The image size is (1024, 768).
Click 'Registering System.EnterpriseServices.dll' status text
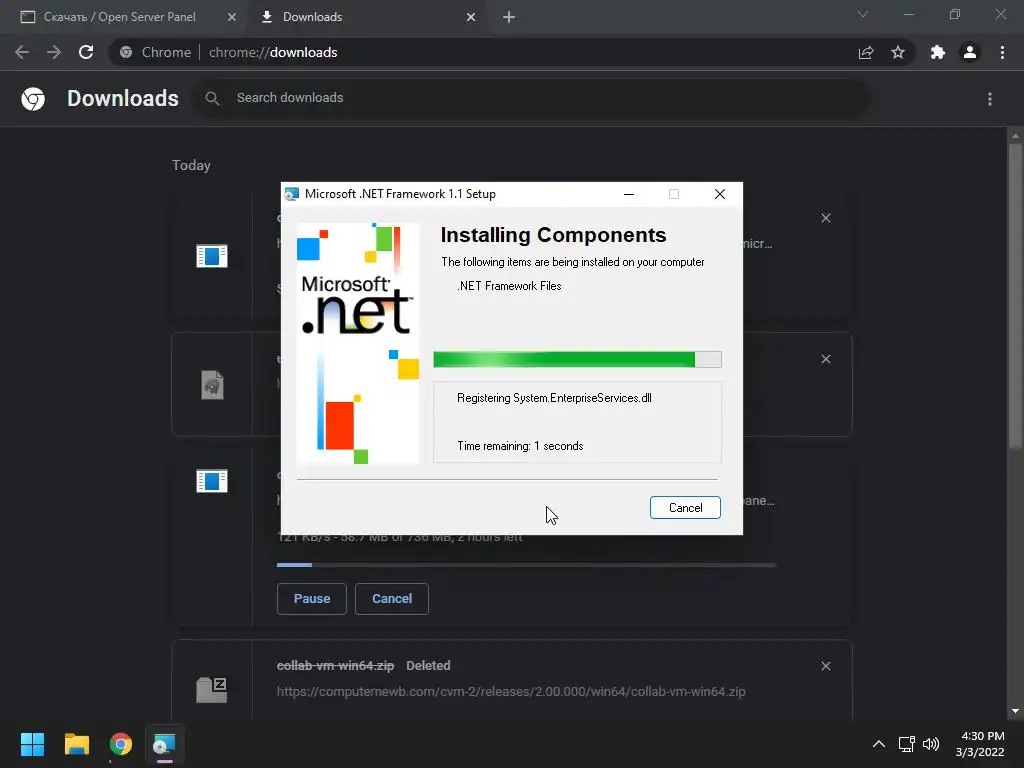(554, 398)
